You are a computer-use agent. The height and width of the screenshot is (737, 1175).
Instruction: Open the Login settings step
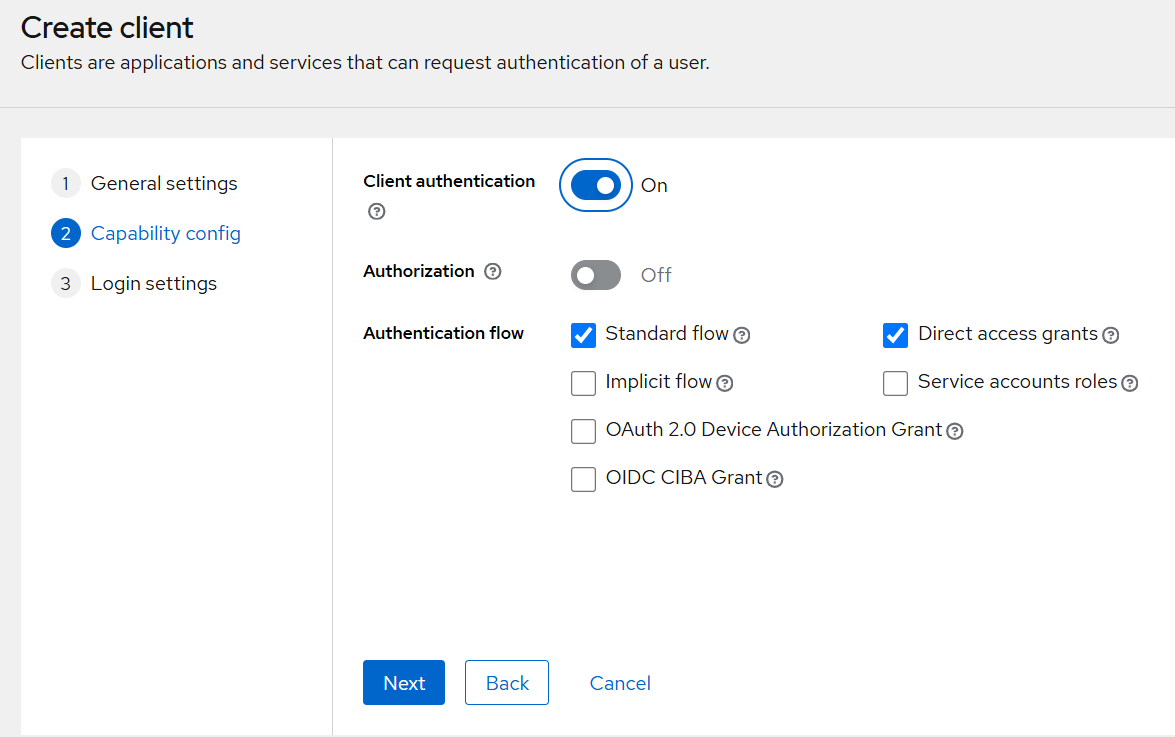[x=153, y=283]
